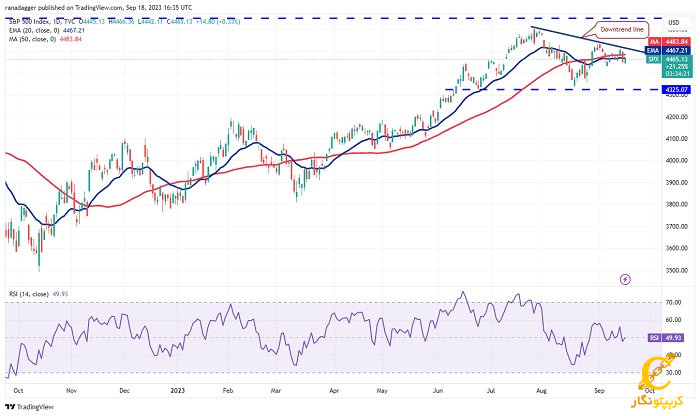The height and width of the screenshot is (416, 700).
Task: Select the 4200.00 price axis label
Action: point(676,117)
